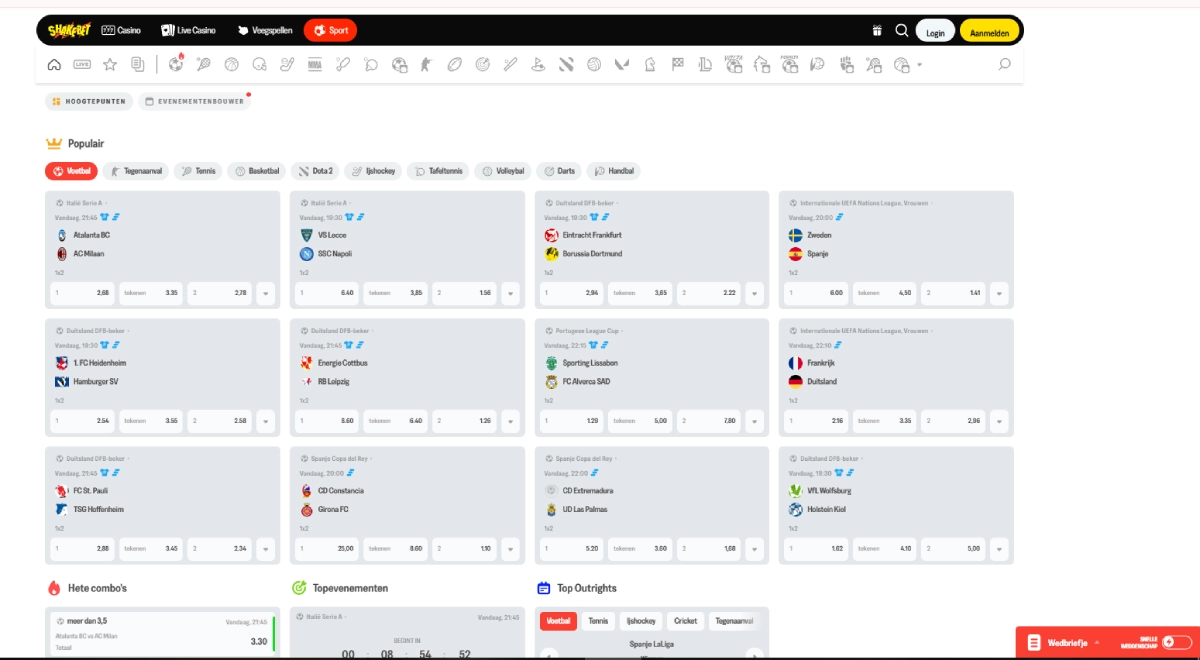Open the MMA sport icon
Image resolution: width=1200 pixels, height=660 pixels.
point(315,64)
